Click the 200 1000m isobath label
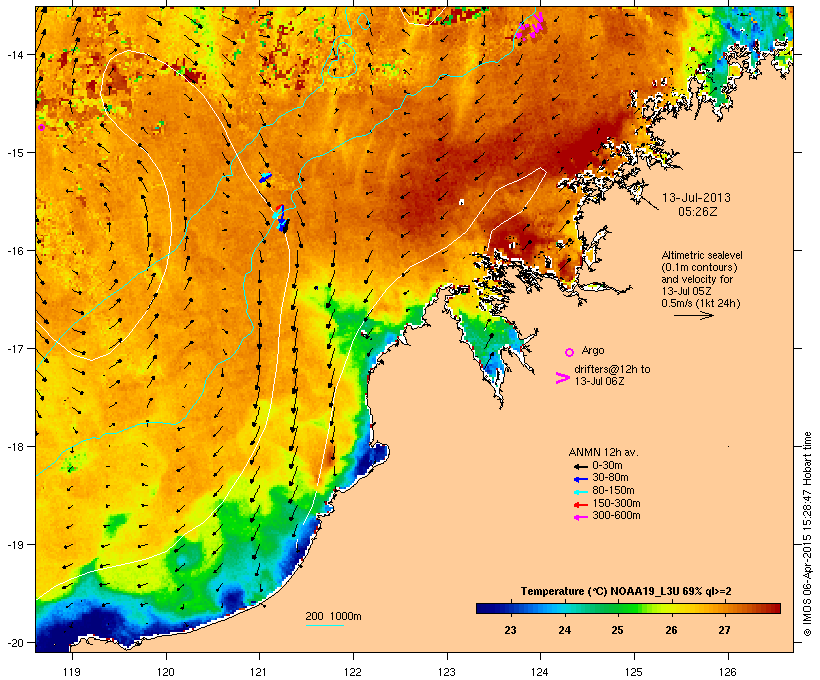The width and height of the screenshot is (820, 680). 333,616
